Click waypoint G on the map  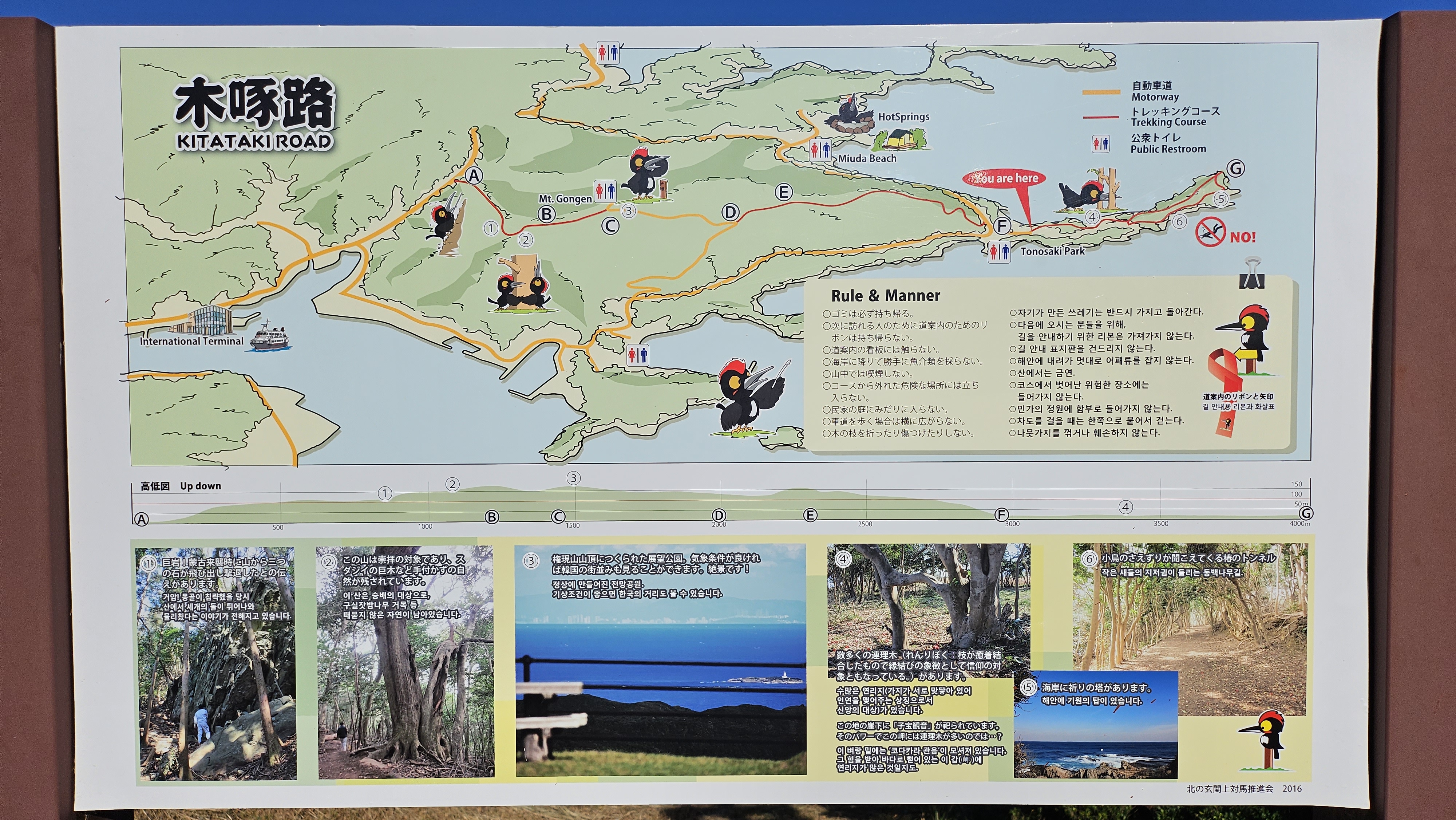pos(1235,169)
